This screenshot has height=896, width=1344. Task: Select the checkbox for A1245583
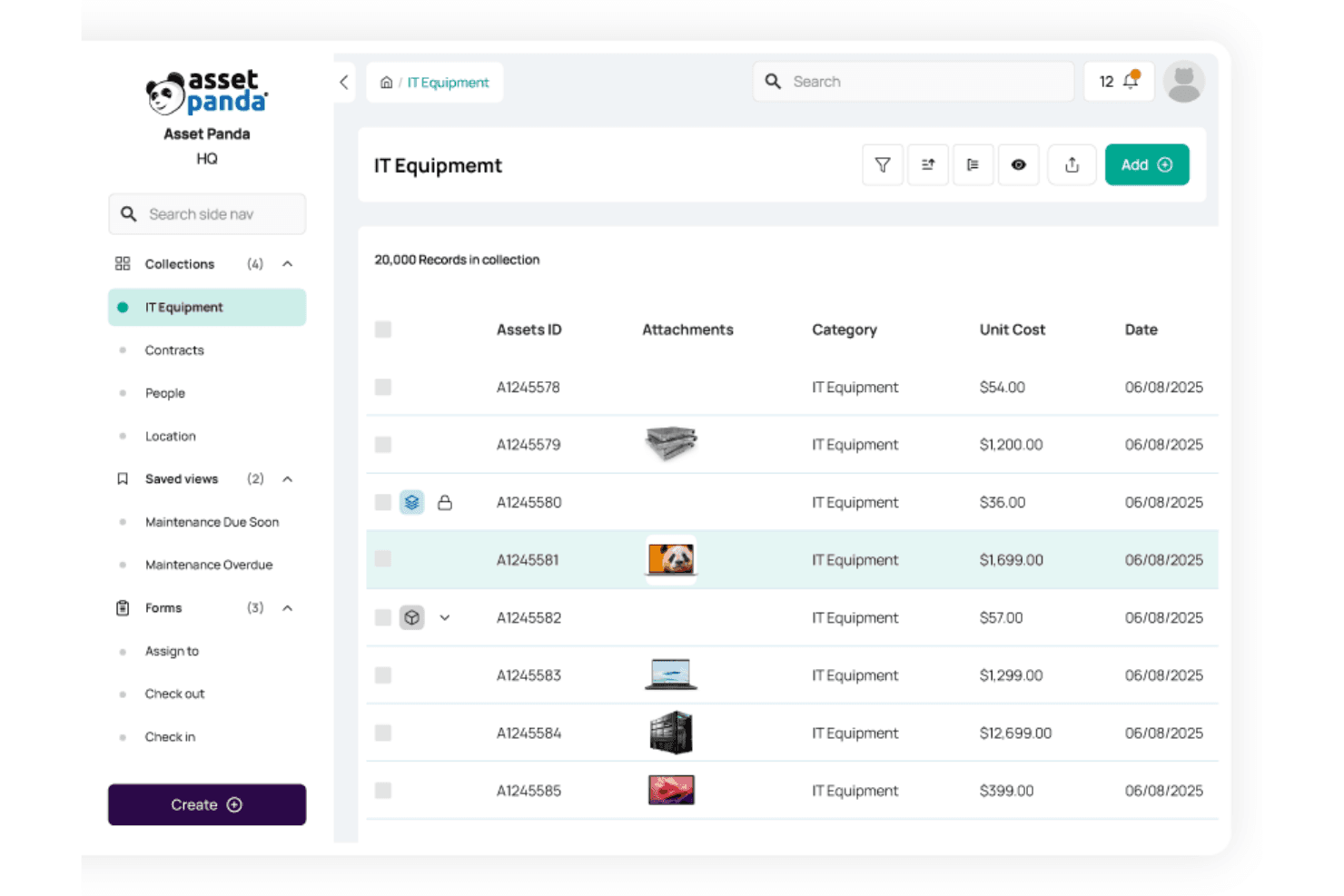pyautogui.click(x=383, y=675)
